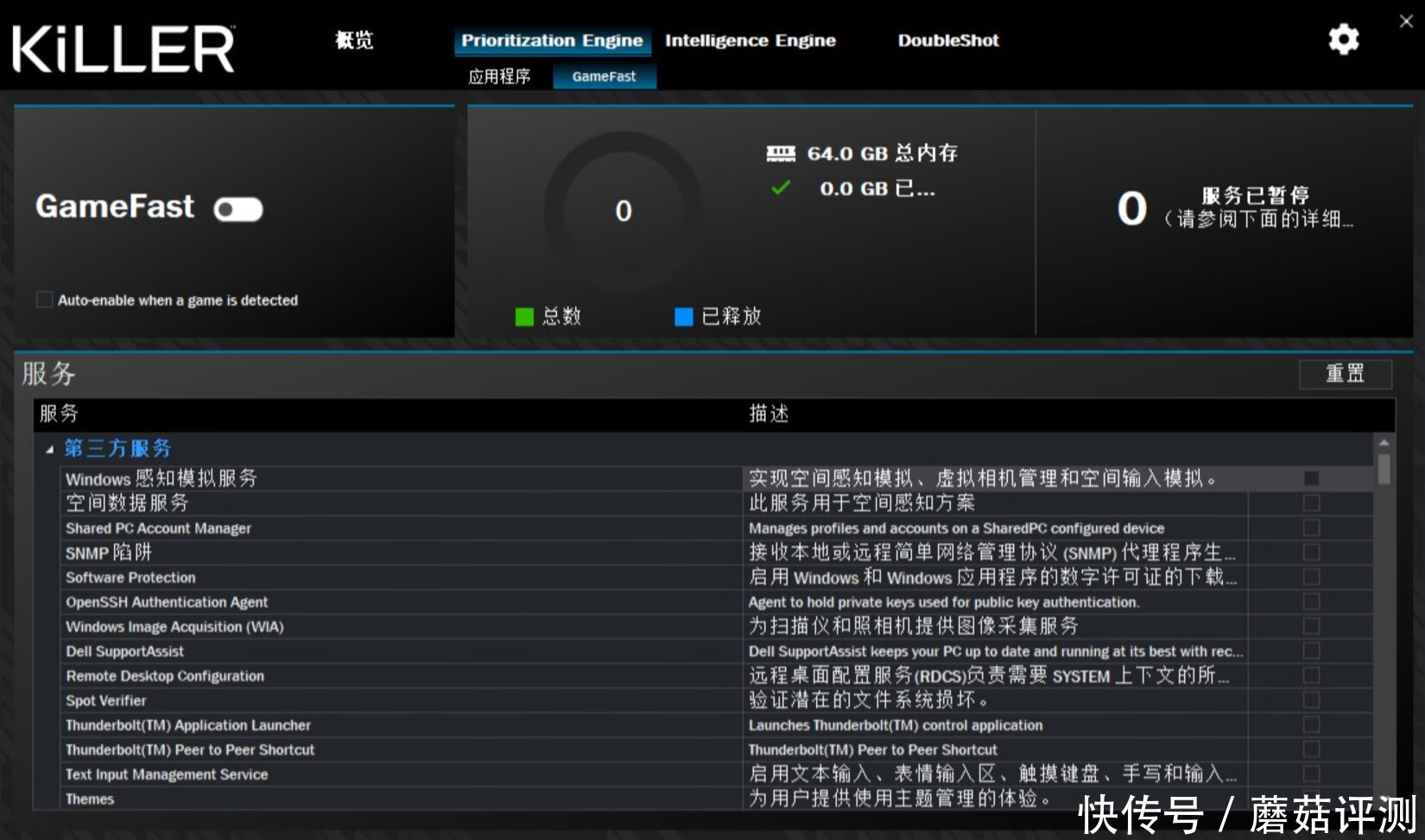Check the OpenSSH Authentication Agent checkbox

[1311, 602]
